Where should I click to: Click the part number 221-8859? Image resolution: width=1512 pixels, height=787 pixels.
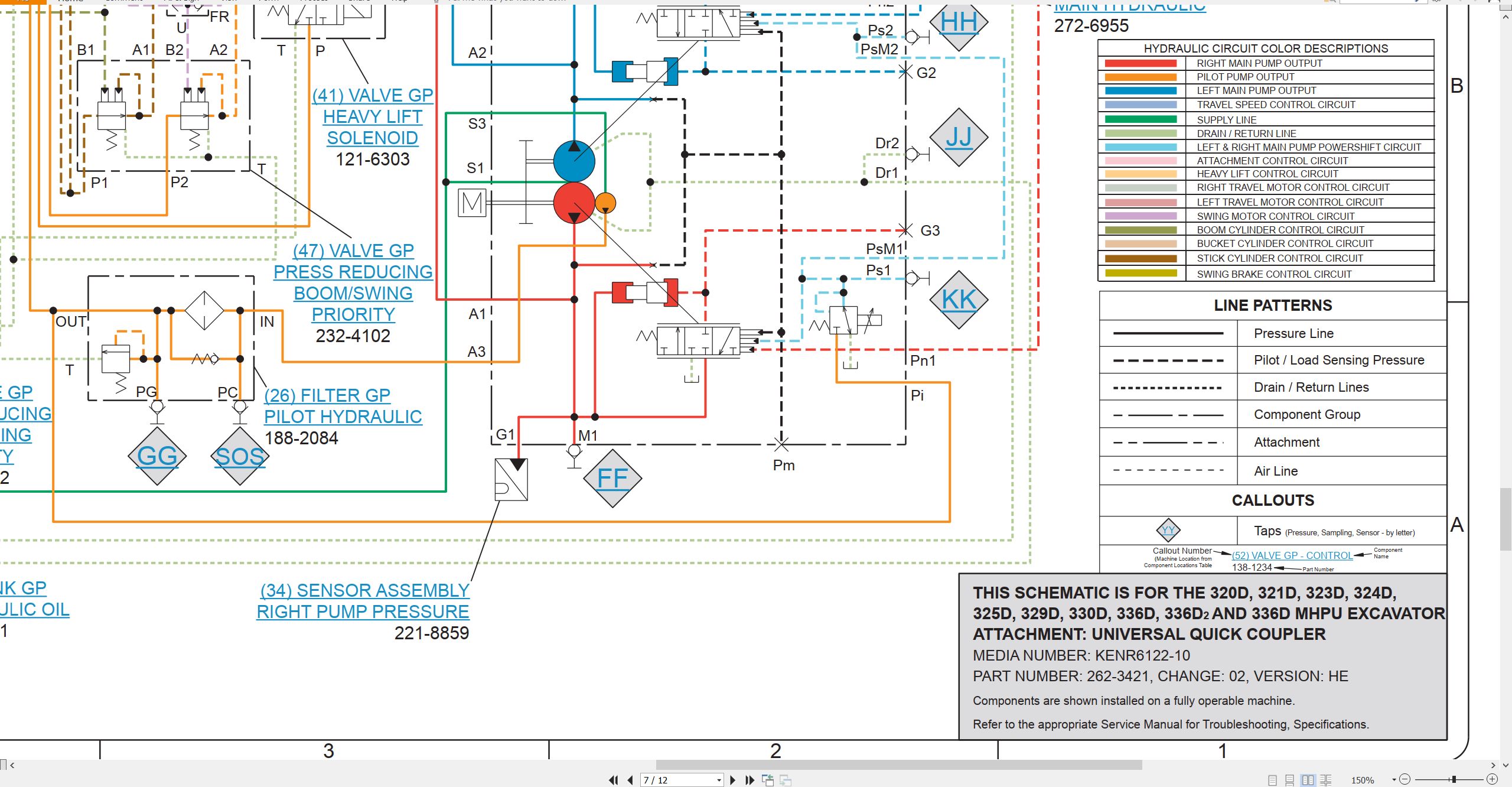click(x=432, y=633)
